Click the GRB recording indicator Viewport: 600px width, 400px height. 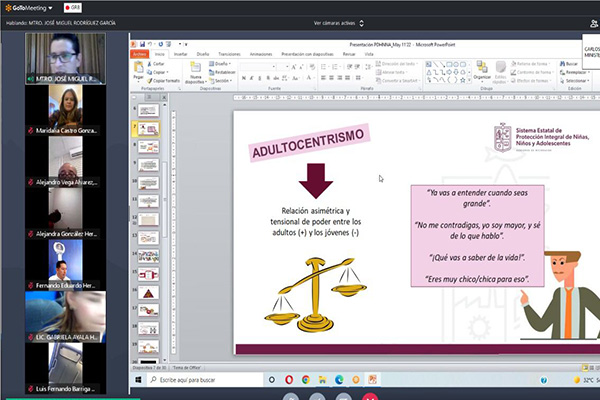click(73, 6)
